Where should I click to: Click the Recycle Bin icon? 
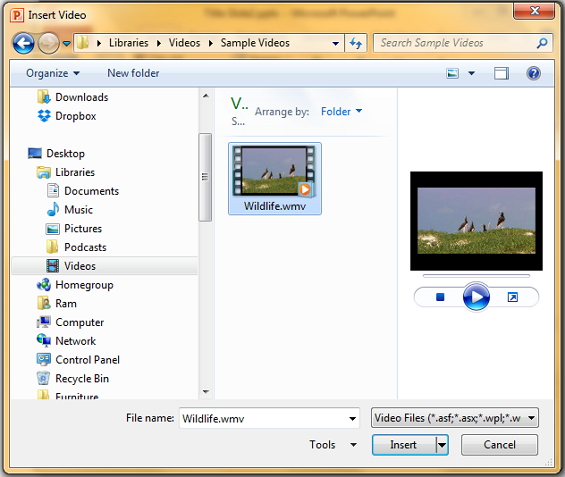(x=43, y=378)
